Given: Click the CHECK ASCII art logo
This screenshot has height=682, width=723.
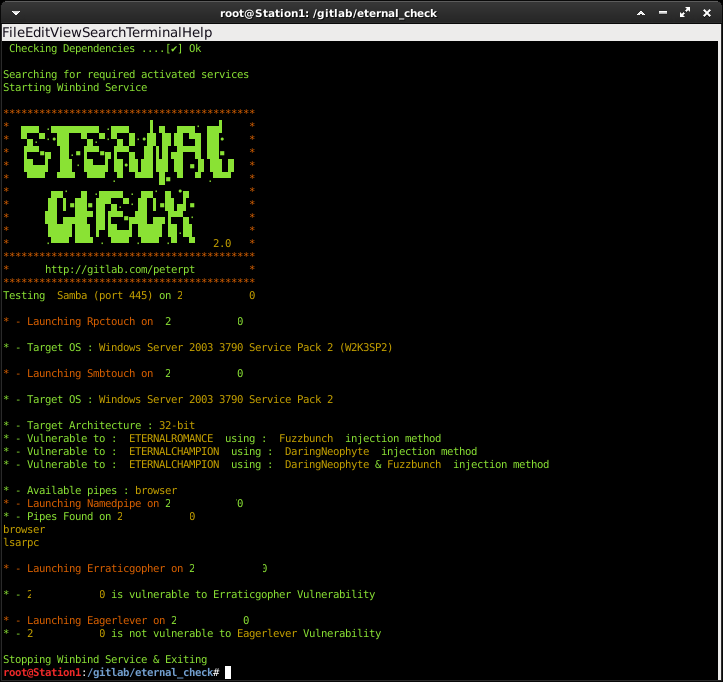Looking at the screenshot, I should coord(120,217).
